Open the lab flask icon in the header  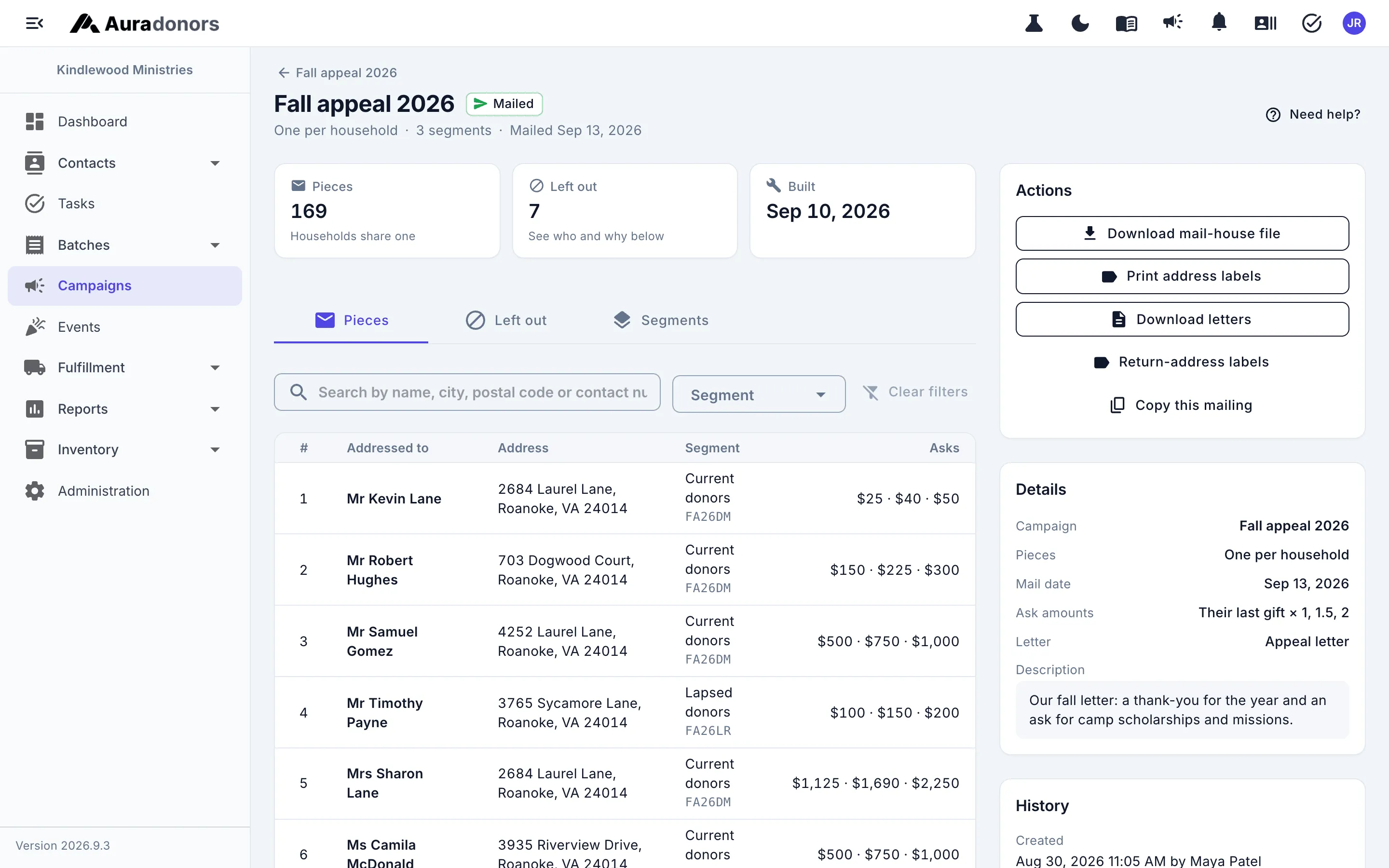1034,24
